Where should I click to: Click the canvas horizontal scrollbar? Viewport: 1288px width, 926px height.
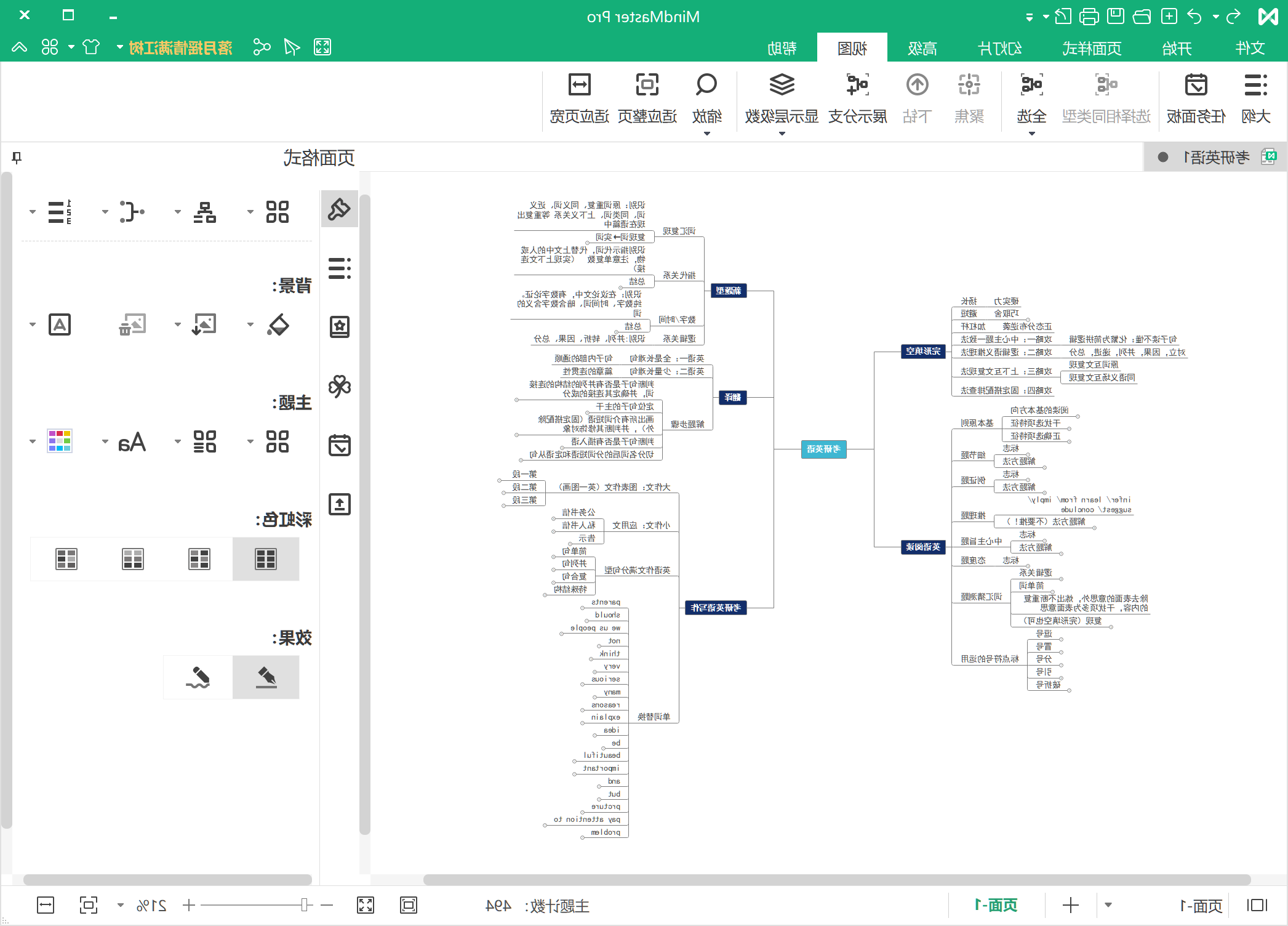[x=837, y=879]
